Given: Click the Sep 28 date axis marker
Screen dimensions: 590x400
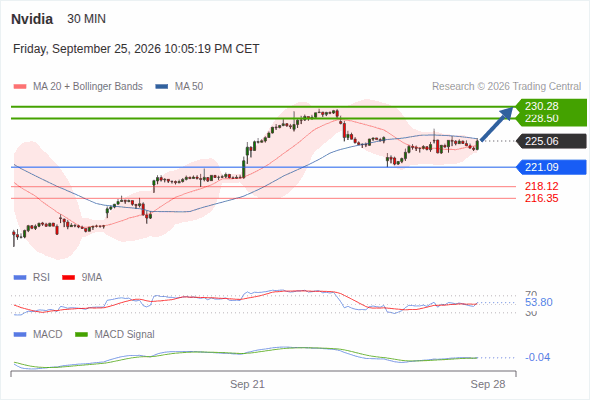Looking at the screenshot, I should (488, 384).
